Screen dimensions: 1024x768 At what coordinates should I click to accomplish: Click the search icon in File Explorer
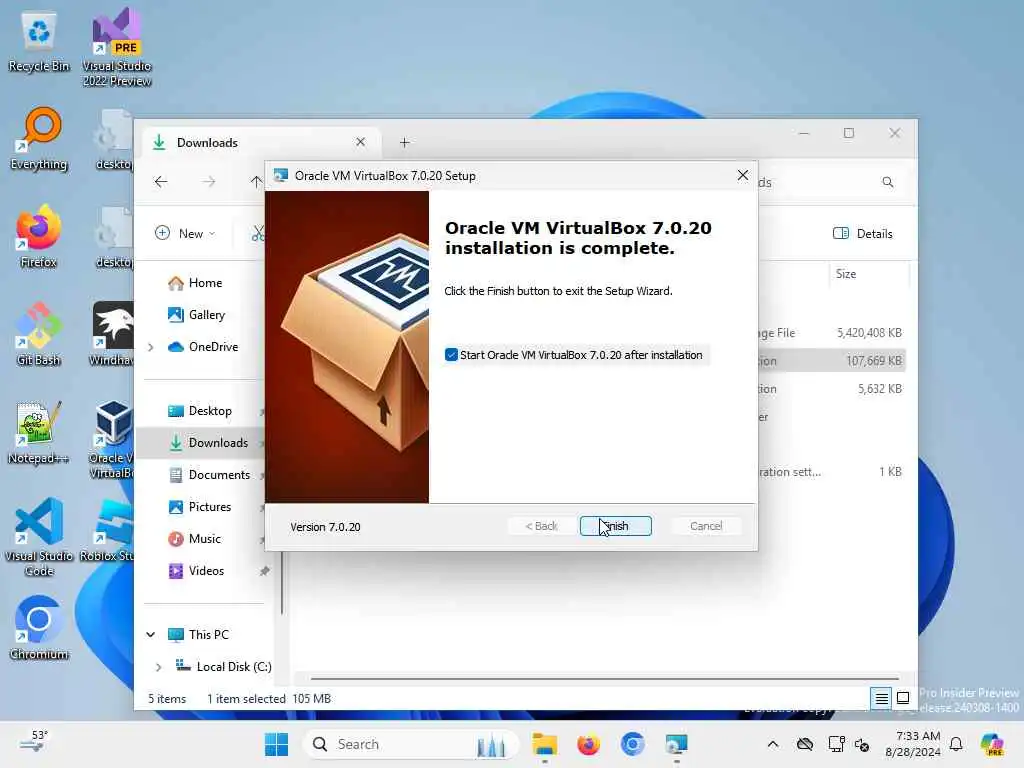[888, 182]
